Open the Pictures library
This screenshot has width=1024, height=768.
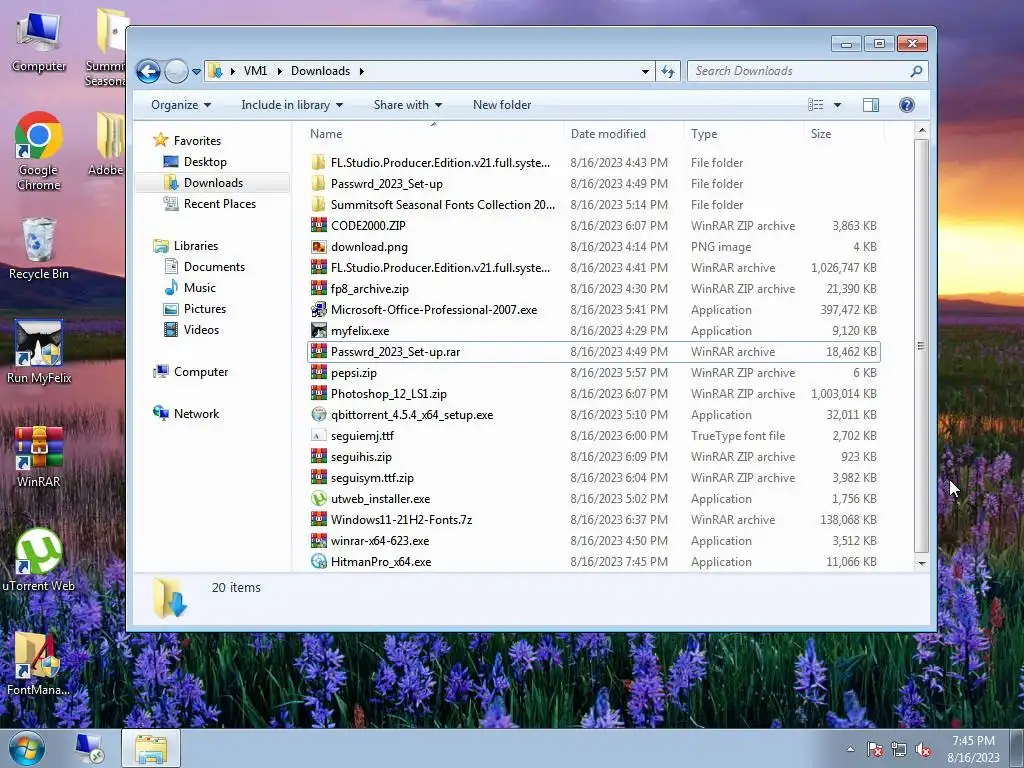point(204,309)
